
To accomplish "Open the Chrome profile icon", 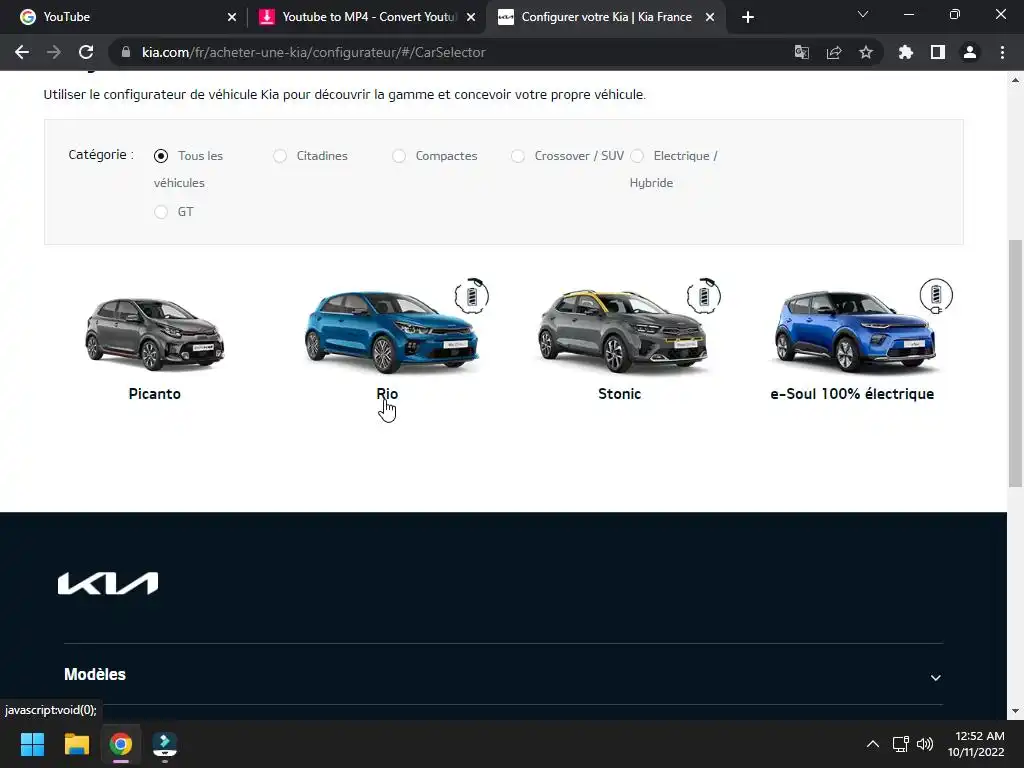I will click(x=970, y=52).
